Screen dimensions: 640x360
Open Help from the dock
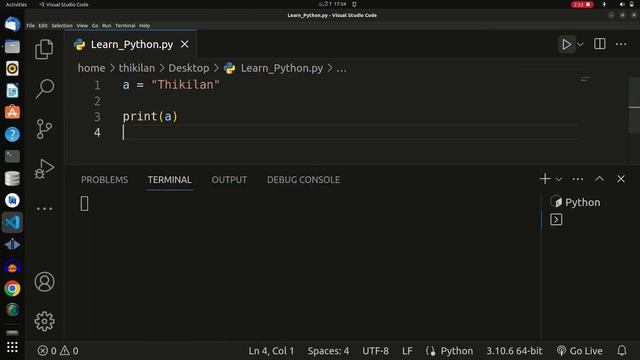tap(12, 134)
